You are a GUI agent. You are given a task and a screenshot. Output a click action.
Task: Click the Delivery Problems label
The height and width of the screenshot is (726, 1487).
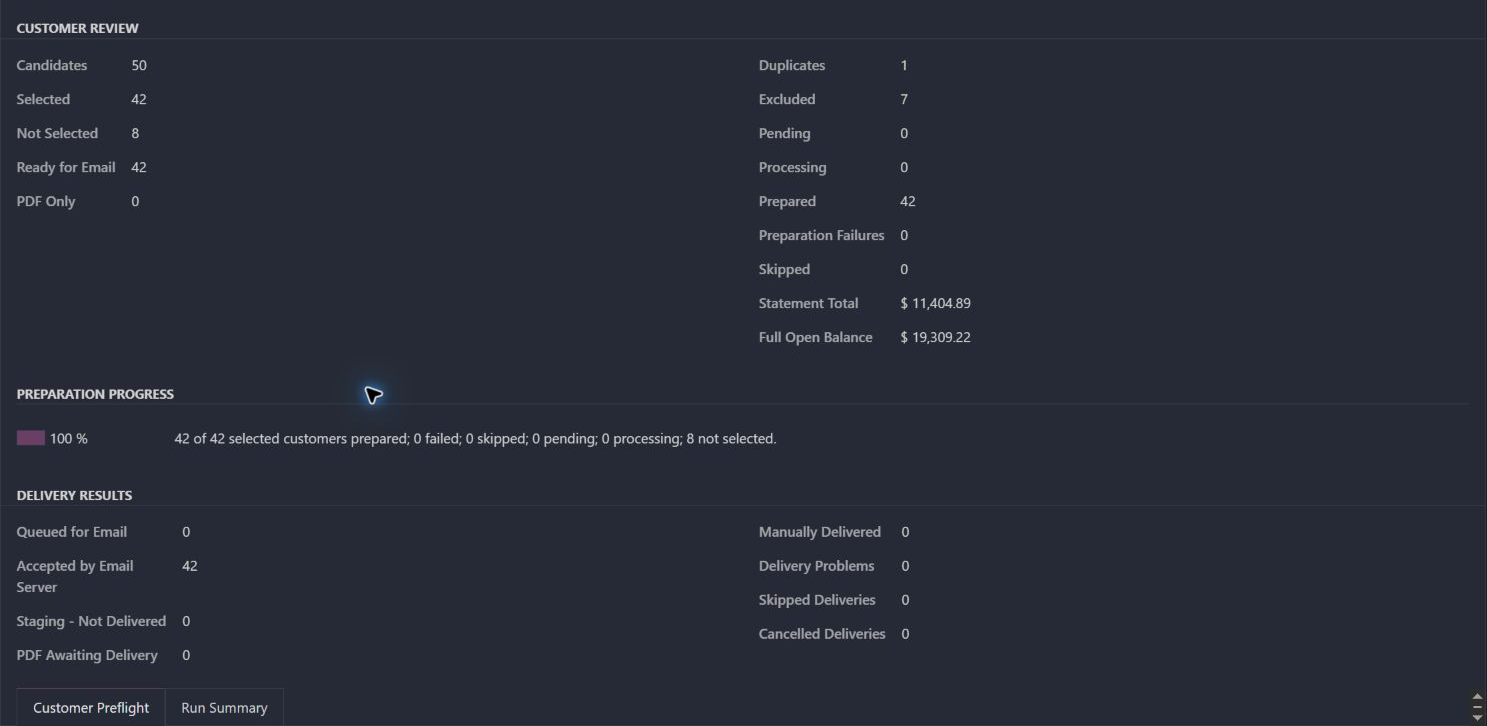tap(817, 566)
